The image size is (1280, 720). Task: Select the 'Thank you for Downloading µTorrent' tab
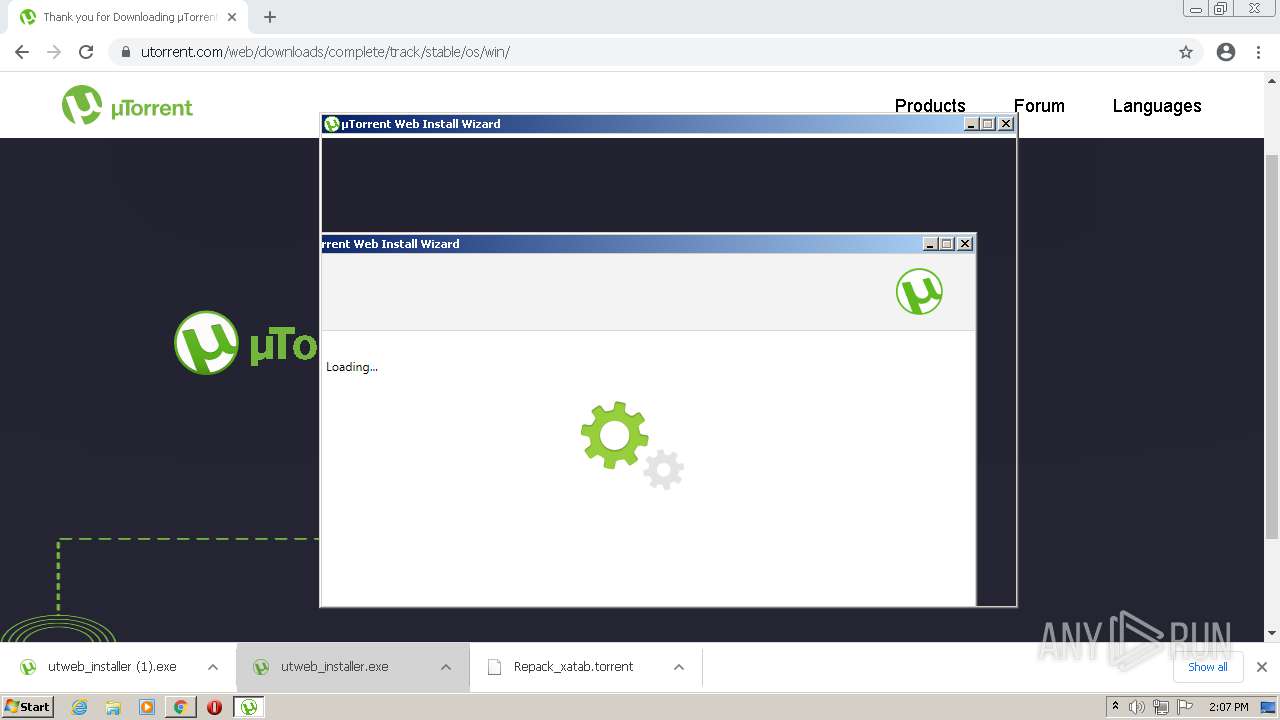129,17
